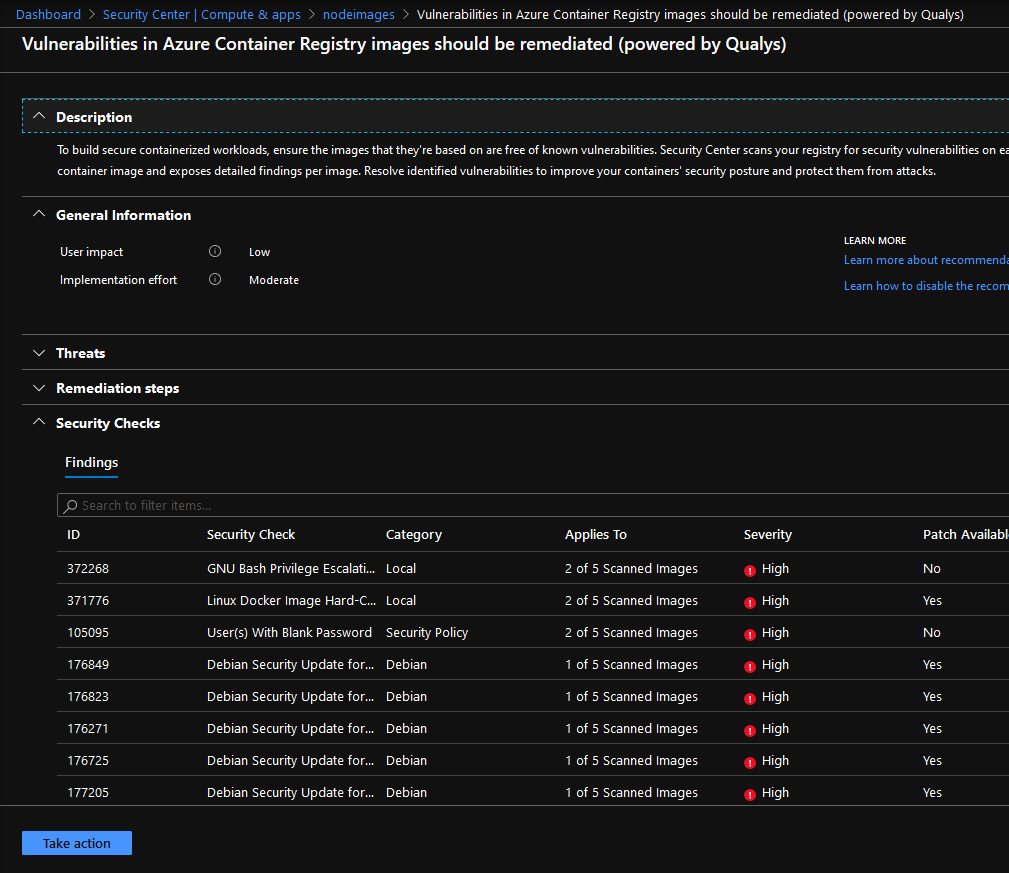Collapse the Security Checks section

39,423
